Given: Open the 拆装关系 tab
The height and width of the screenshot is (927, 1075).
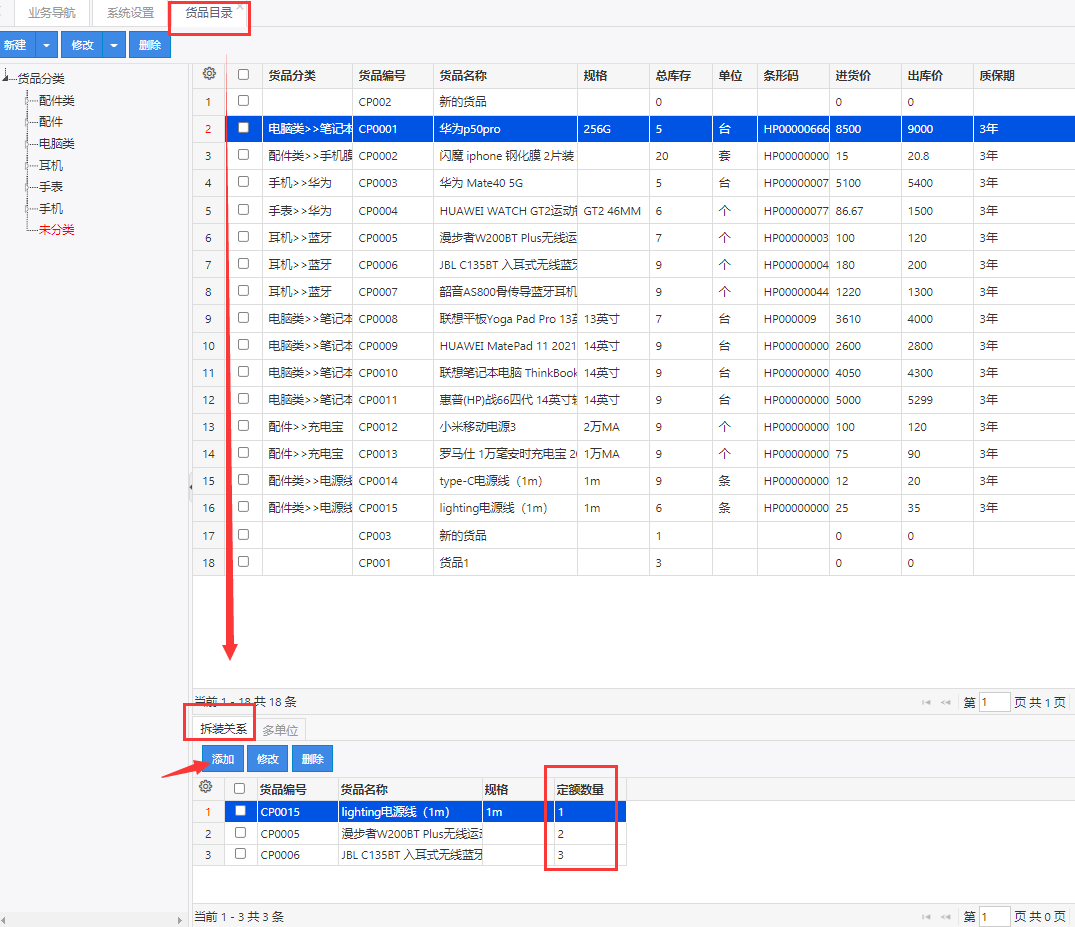Looking at the screenshot, I should [x=224, y=729].
